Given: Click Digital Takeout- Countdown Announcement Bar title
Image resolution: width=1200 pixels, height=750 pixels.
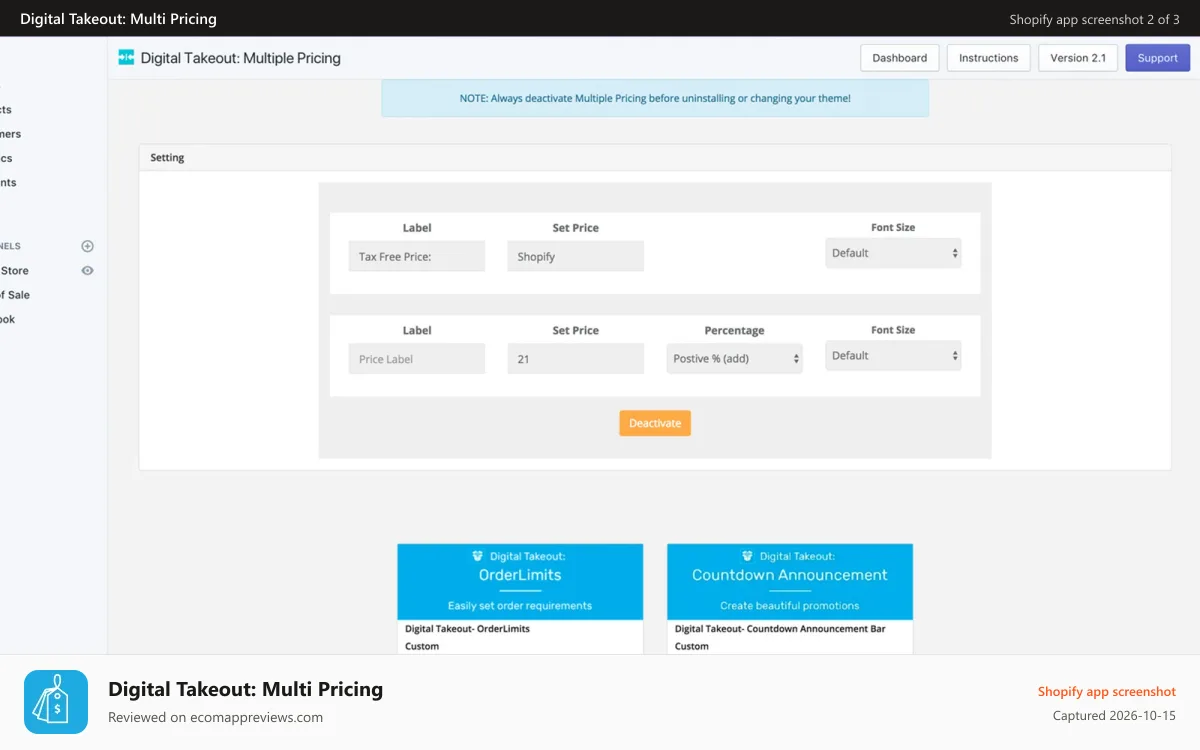Looking at the screenshot, I should click(x=780, y=629).
